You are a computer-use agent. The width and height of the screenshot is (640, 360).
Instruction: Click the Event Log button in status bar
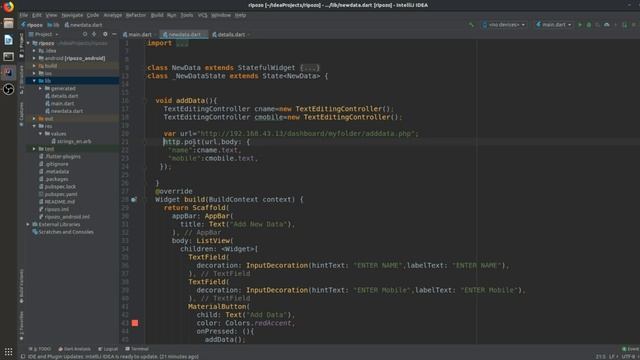[x=630, y=349]
